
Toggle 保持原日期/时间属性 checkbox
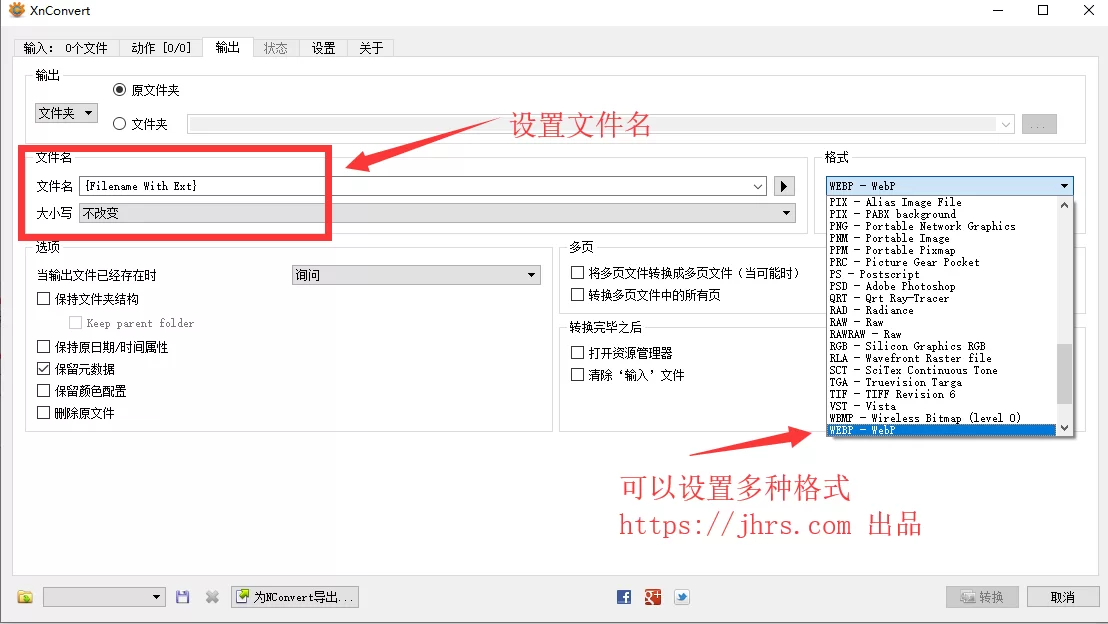(44, 347)
